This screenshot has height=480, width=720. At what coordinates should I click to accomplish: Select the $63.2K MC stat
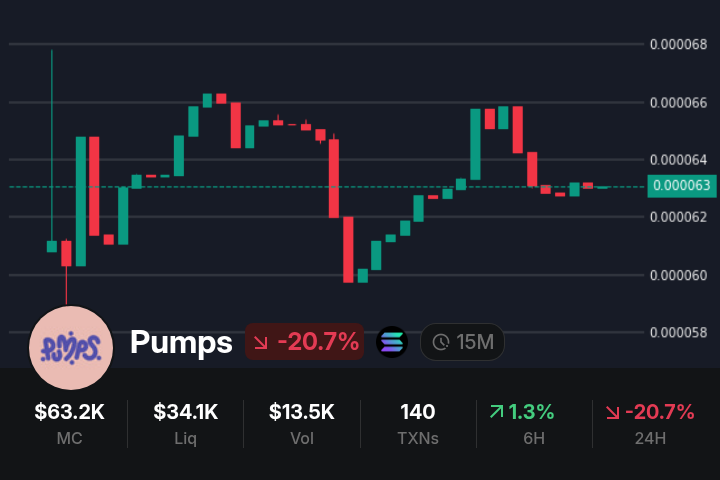70,422
